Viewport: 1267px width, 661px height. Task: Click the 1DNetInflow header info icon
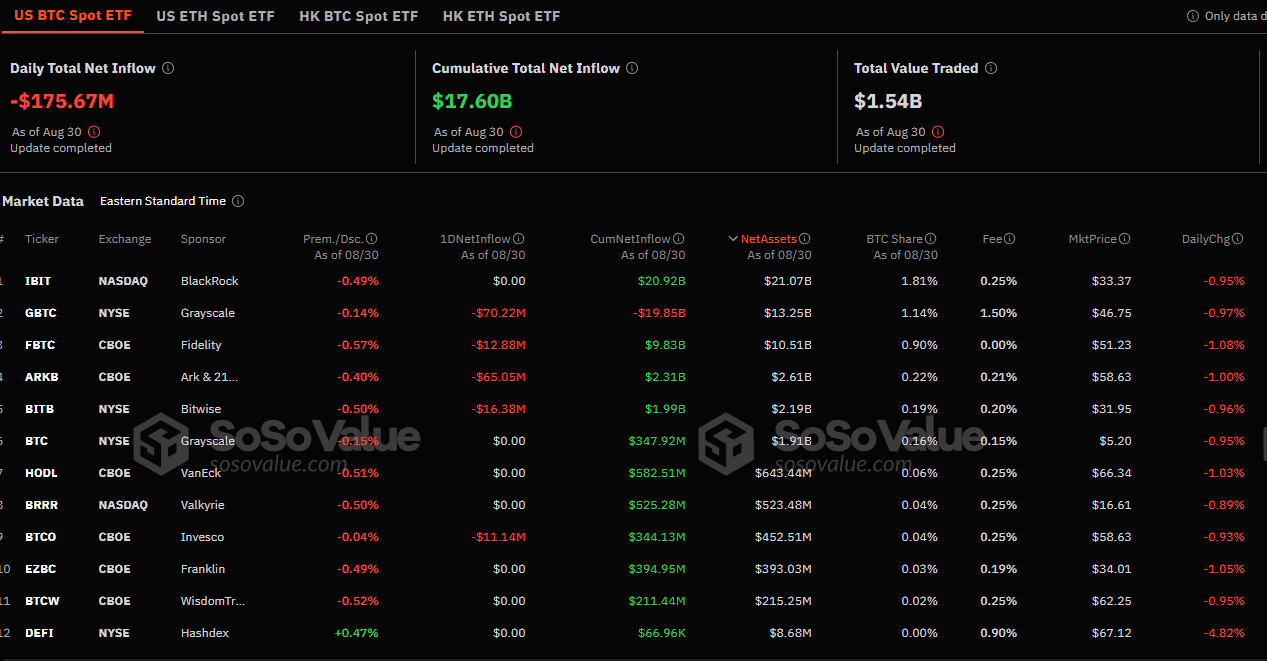click(x=519, y=238)
